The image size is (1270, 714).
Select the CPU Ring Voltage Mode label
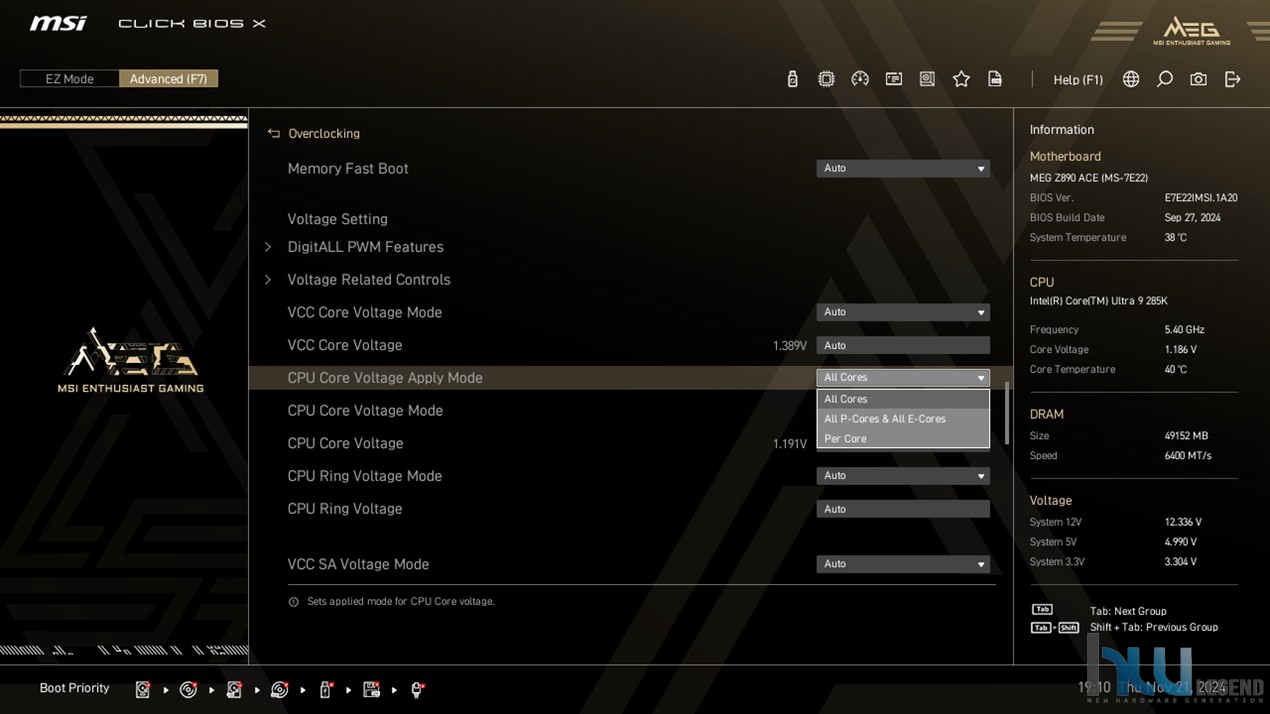coord(364,476)
